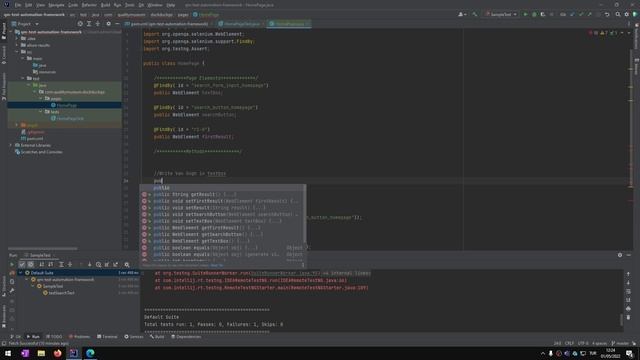Collapse all icon in Project panel header
The image size is (640, 360).
(x=98, y=24)
